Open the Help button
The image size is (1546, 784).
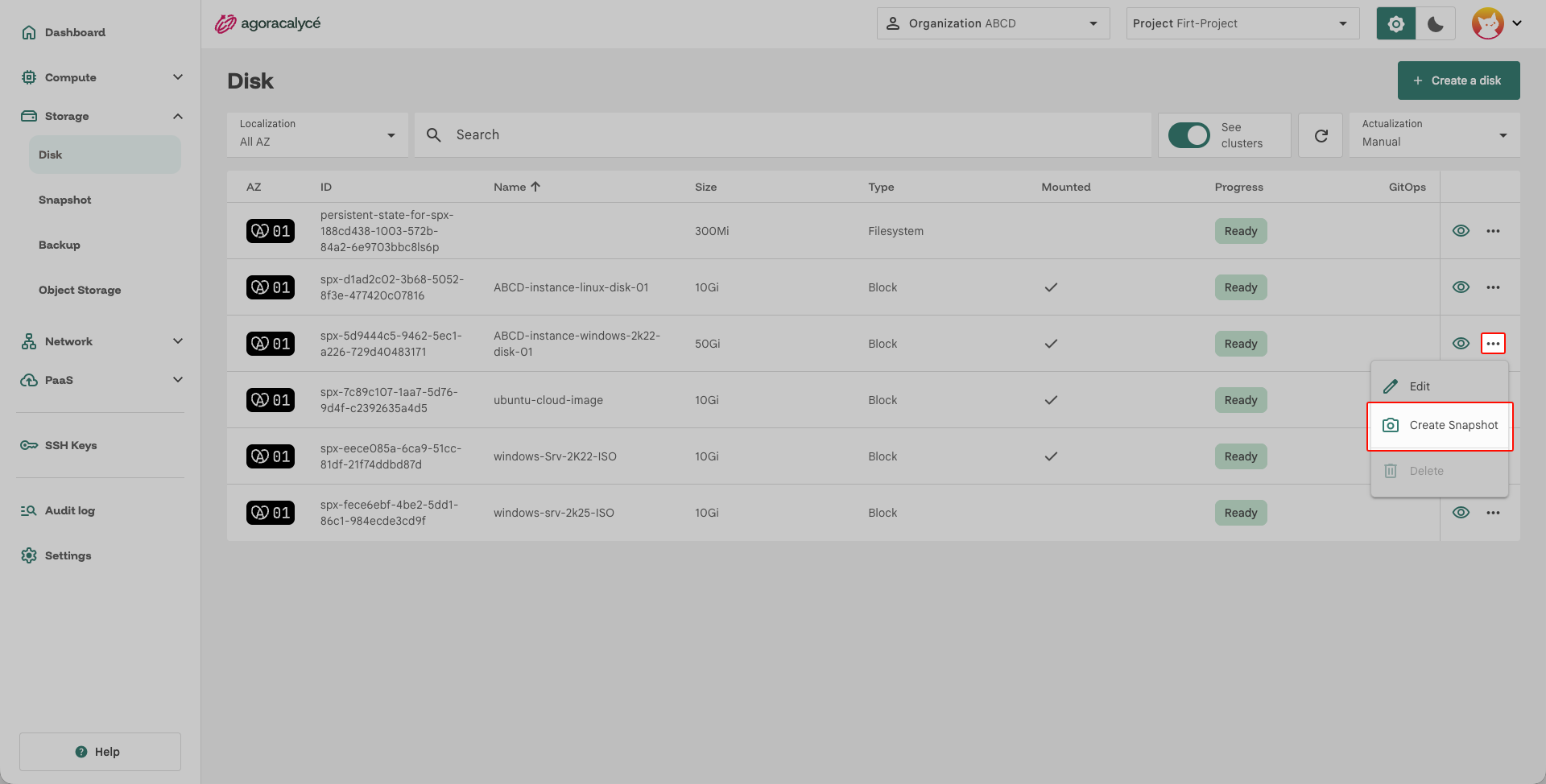pyautogui.click(x=100, y=752)
